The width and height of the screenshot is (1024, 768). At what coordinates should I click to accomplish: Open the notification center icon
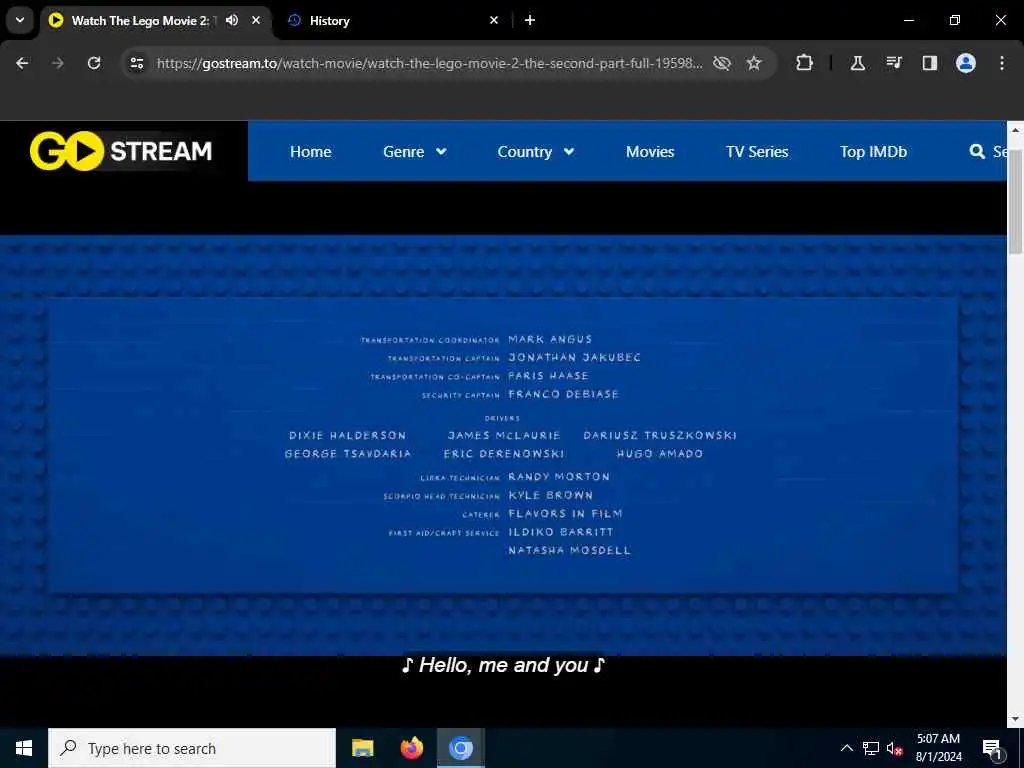[992, 749]
